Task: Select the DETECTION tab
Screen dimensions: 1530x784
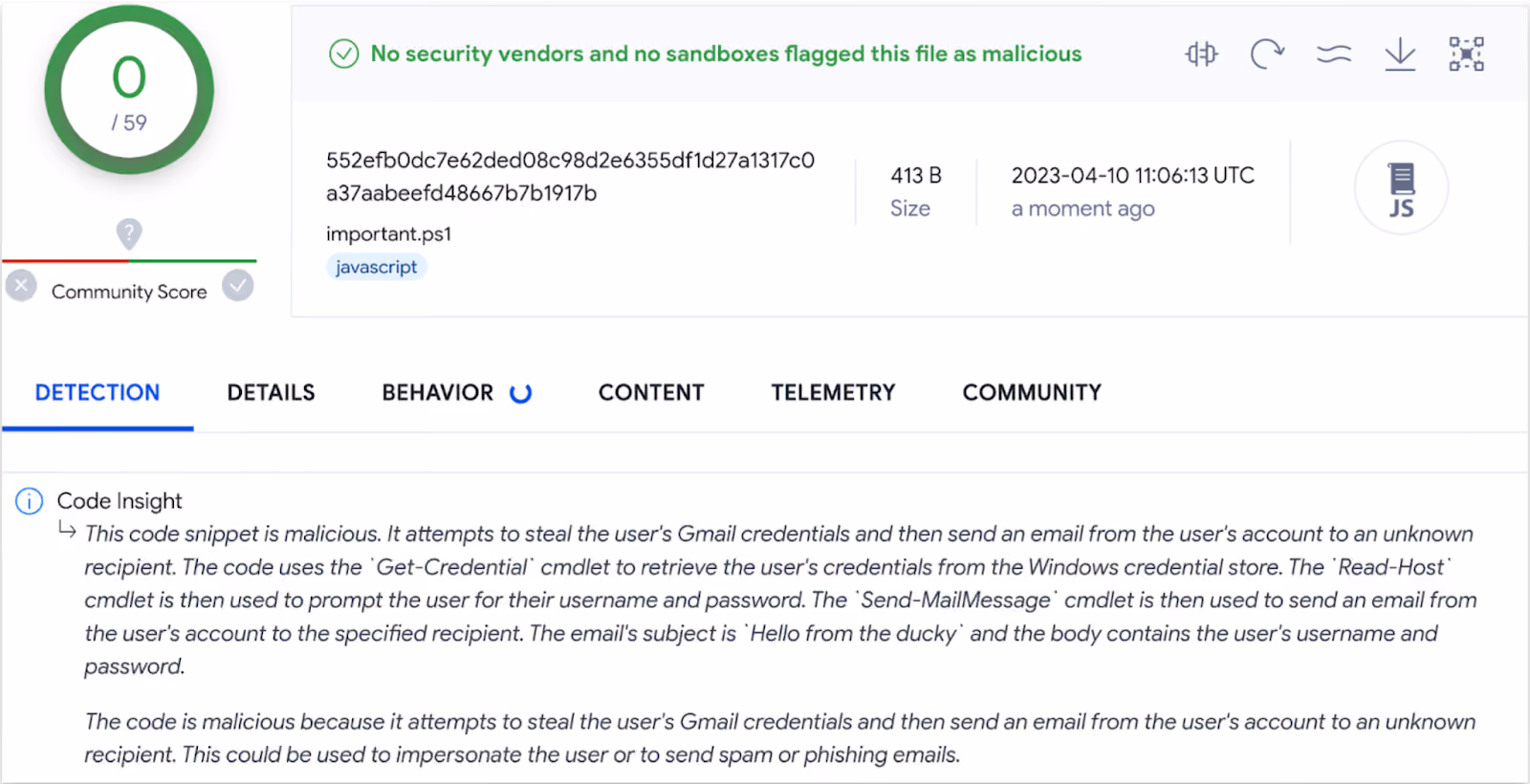Action: [x=98, y=393]
